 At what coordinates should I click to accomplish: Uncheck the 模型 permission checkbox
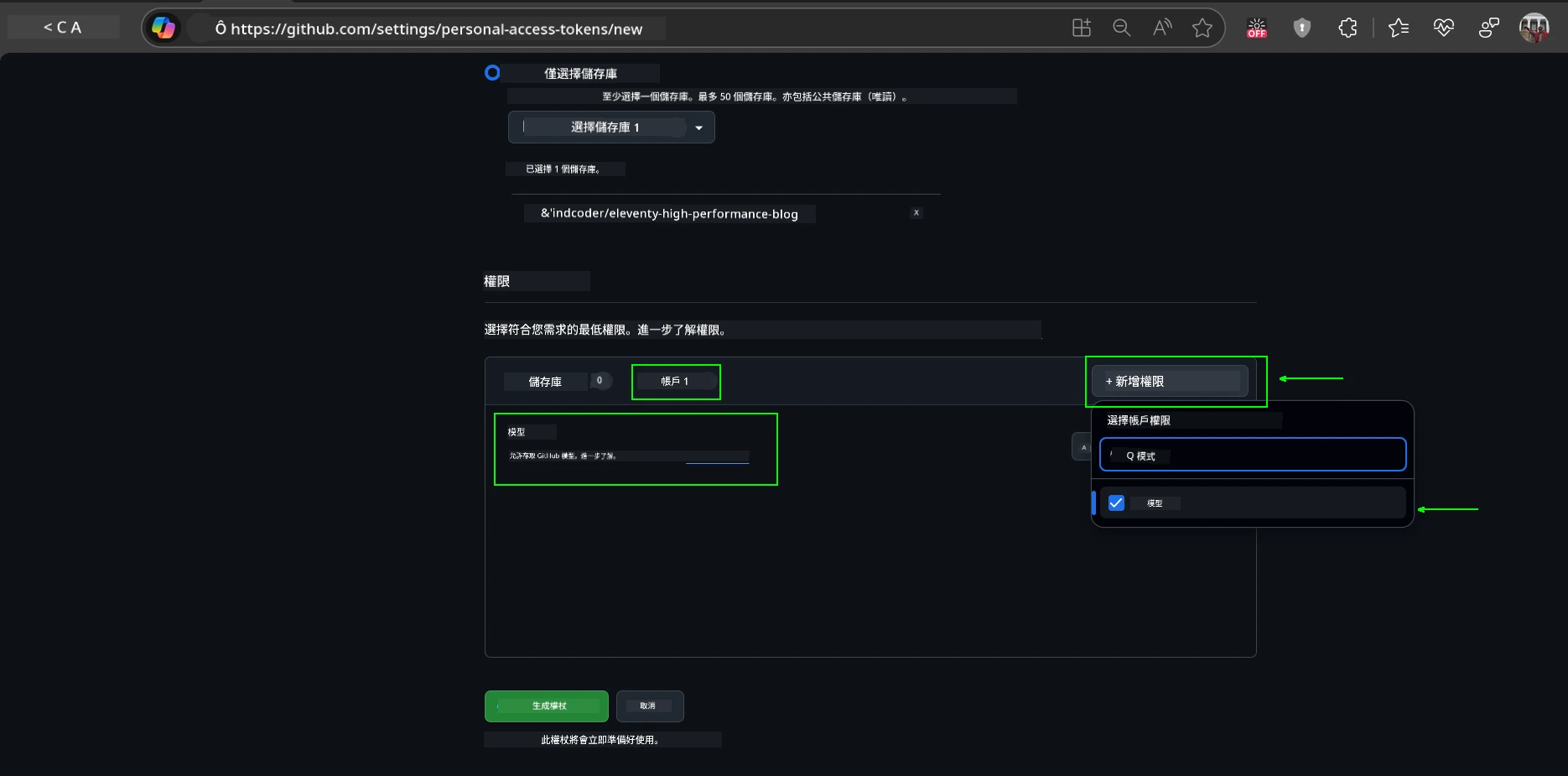(x=1115, y=503)
